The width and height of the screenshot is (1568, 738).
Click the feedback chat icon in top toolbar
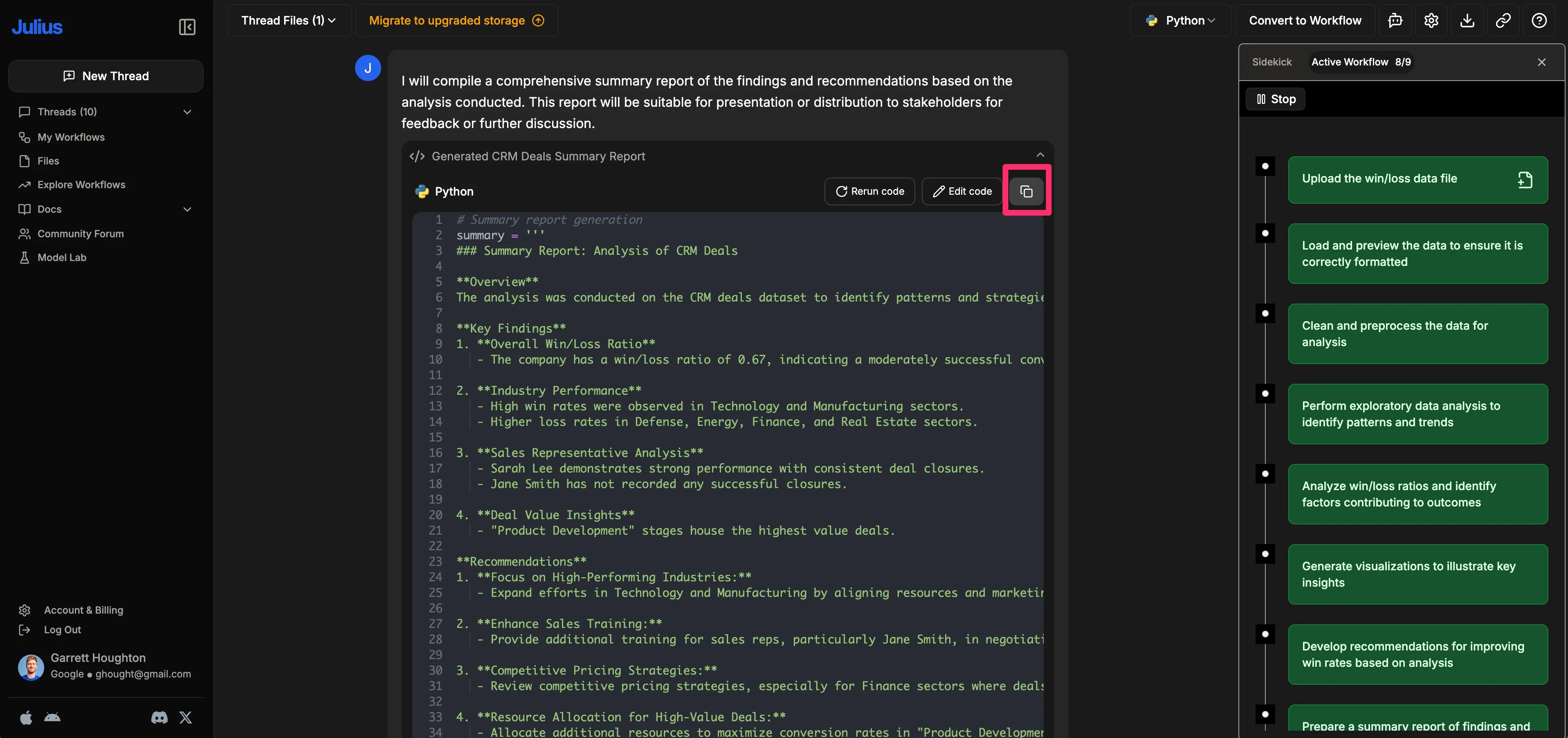pyautogui.click(x=1395, y=21)
